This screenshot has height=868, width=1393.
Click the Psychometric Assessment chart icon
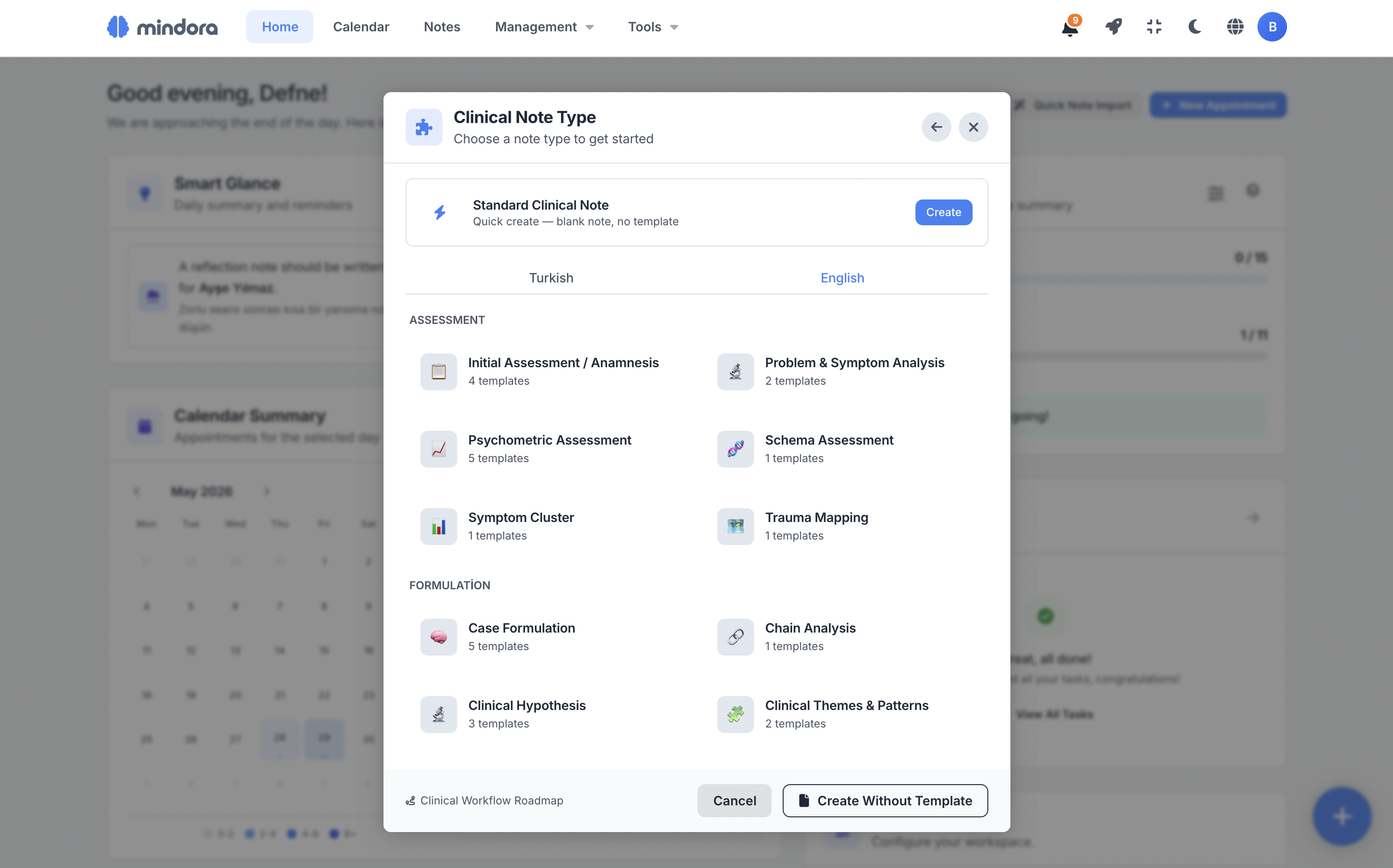[x=439, y=449]
